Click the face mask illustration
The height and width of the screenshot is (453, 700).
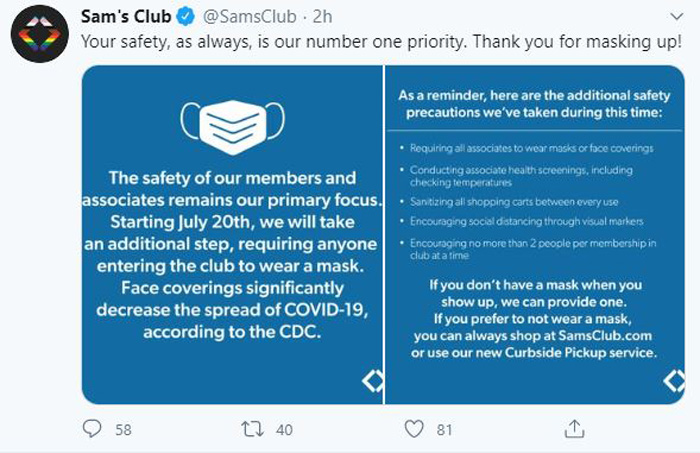pos(233,127)
